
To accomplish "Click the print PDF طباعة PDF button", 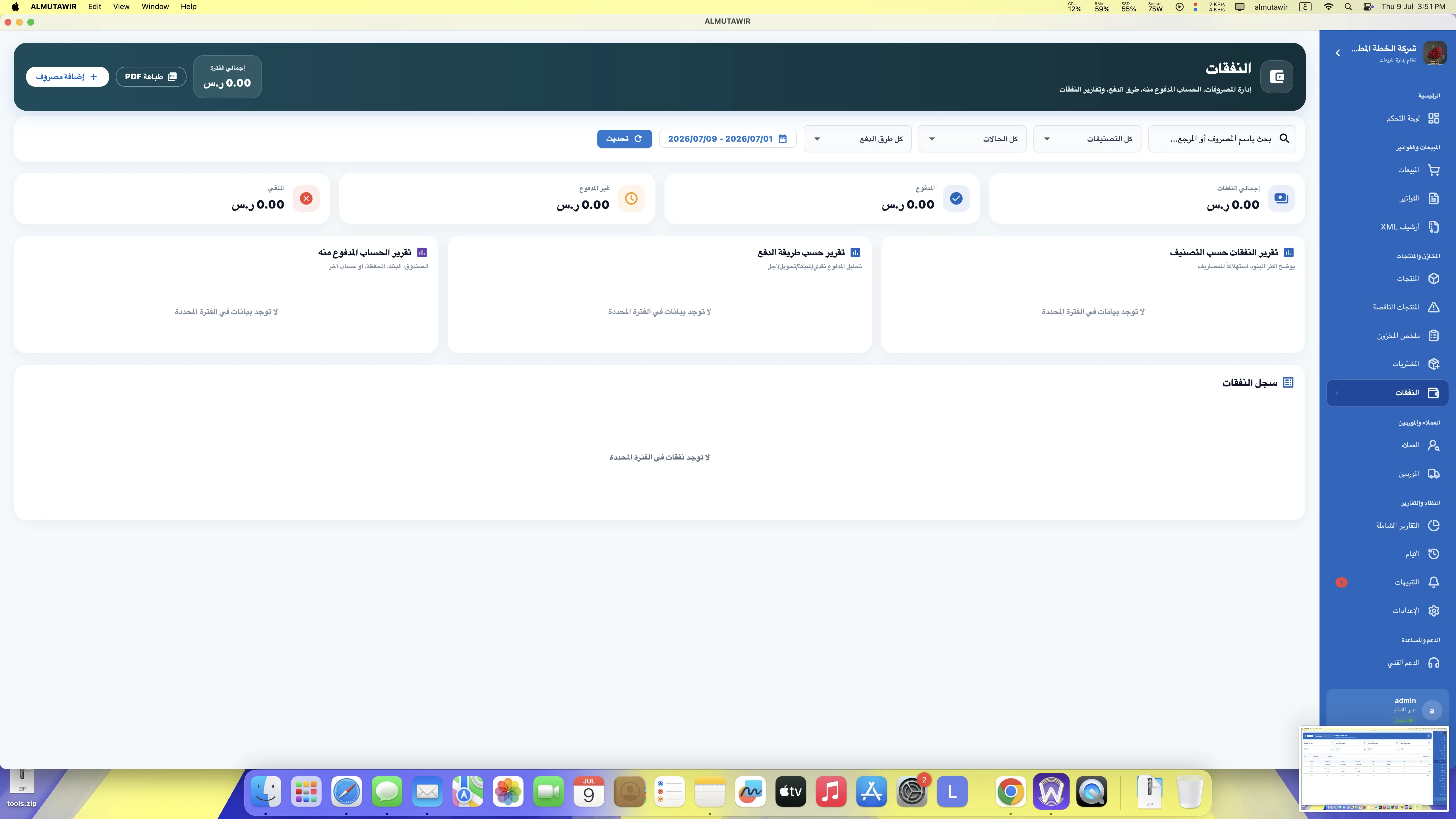I will click(x=151, y=77).
